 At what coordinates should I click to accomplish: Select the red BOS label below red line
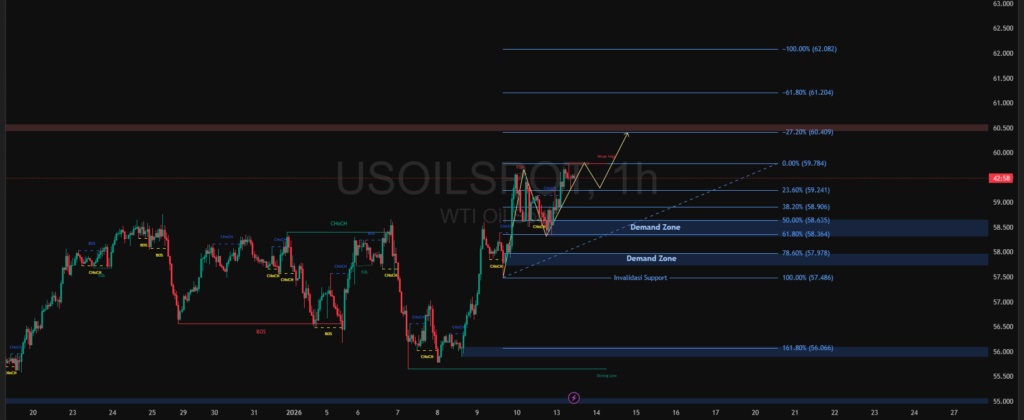pyautogui.click(x=261, y=330)
